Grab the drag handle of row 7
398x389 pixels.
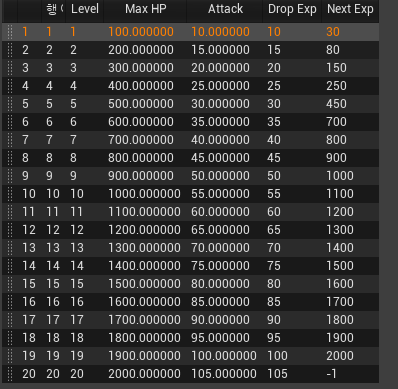click(10, 140)
